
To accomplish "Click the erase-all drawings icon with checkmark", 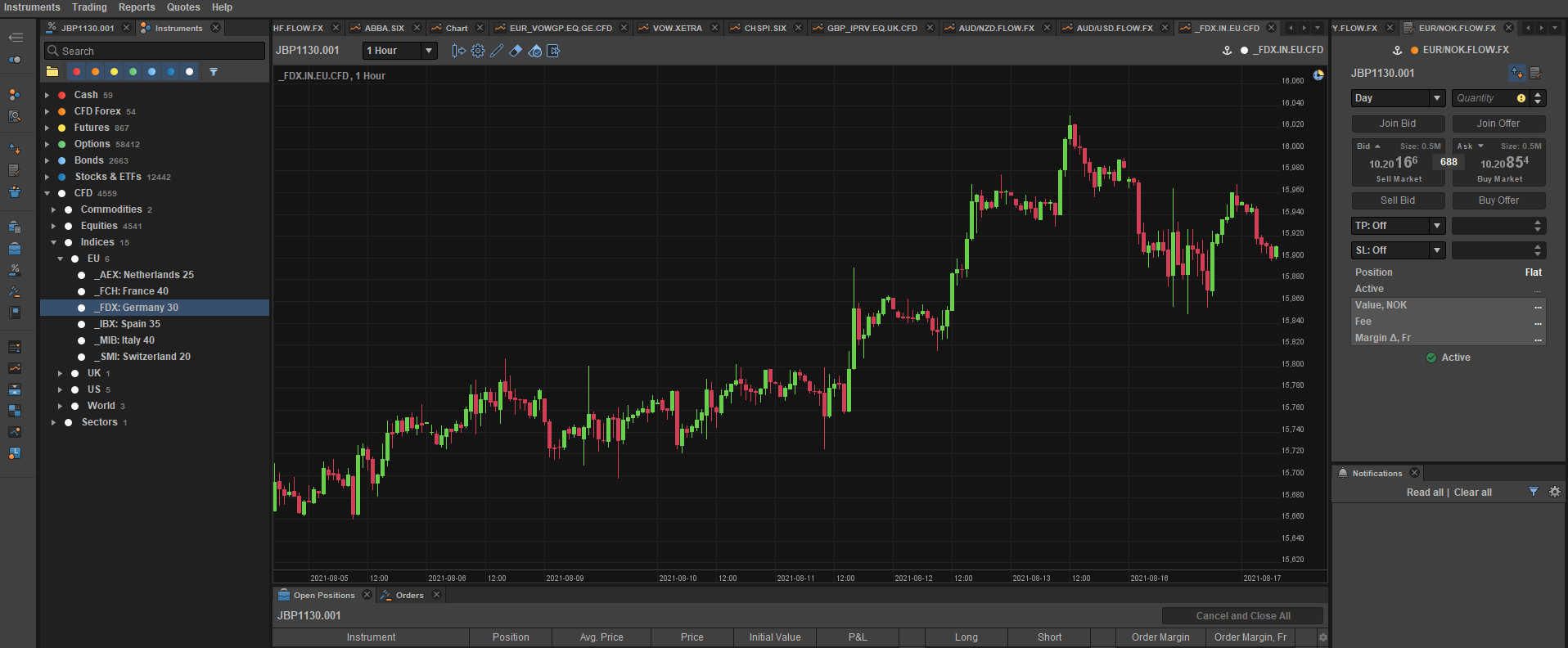I will pyautogui.click(x=534, y=51).
